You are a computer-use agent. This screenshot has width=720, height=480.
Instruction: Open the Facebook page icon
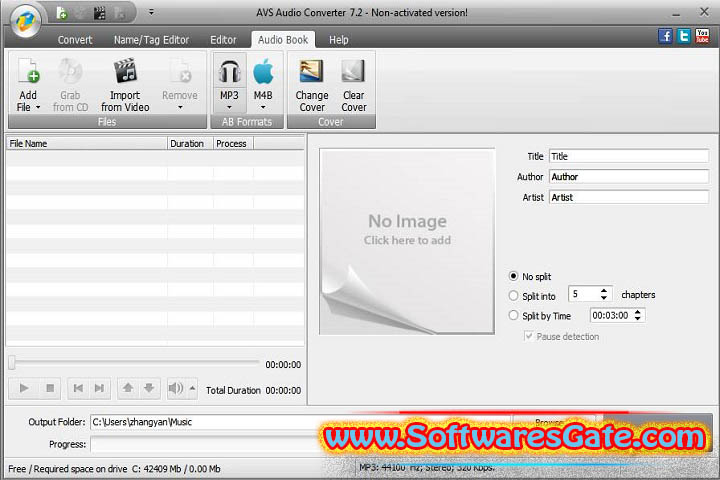[665, 36]
